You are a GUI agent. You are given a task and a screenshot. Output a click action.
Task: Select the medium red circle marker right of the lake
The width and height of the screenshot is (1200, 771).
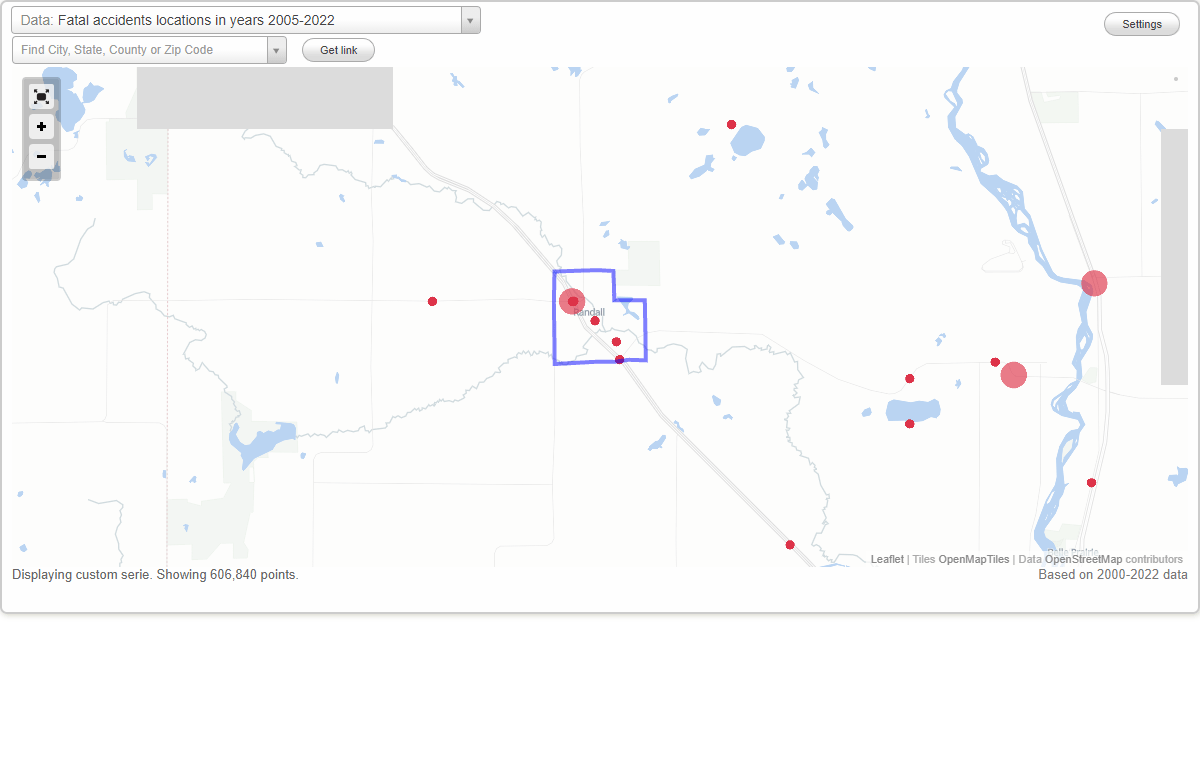pos(1013,375)
